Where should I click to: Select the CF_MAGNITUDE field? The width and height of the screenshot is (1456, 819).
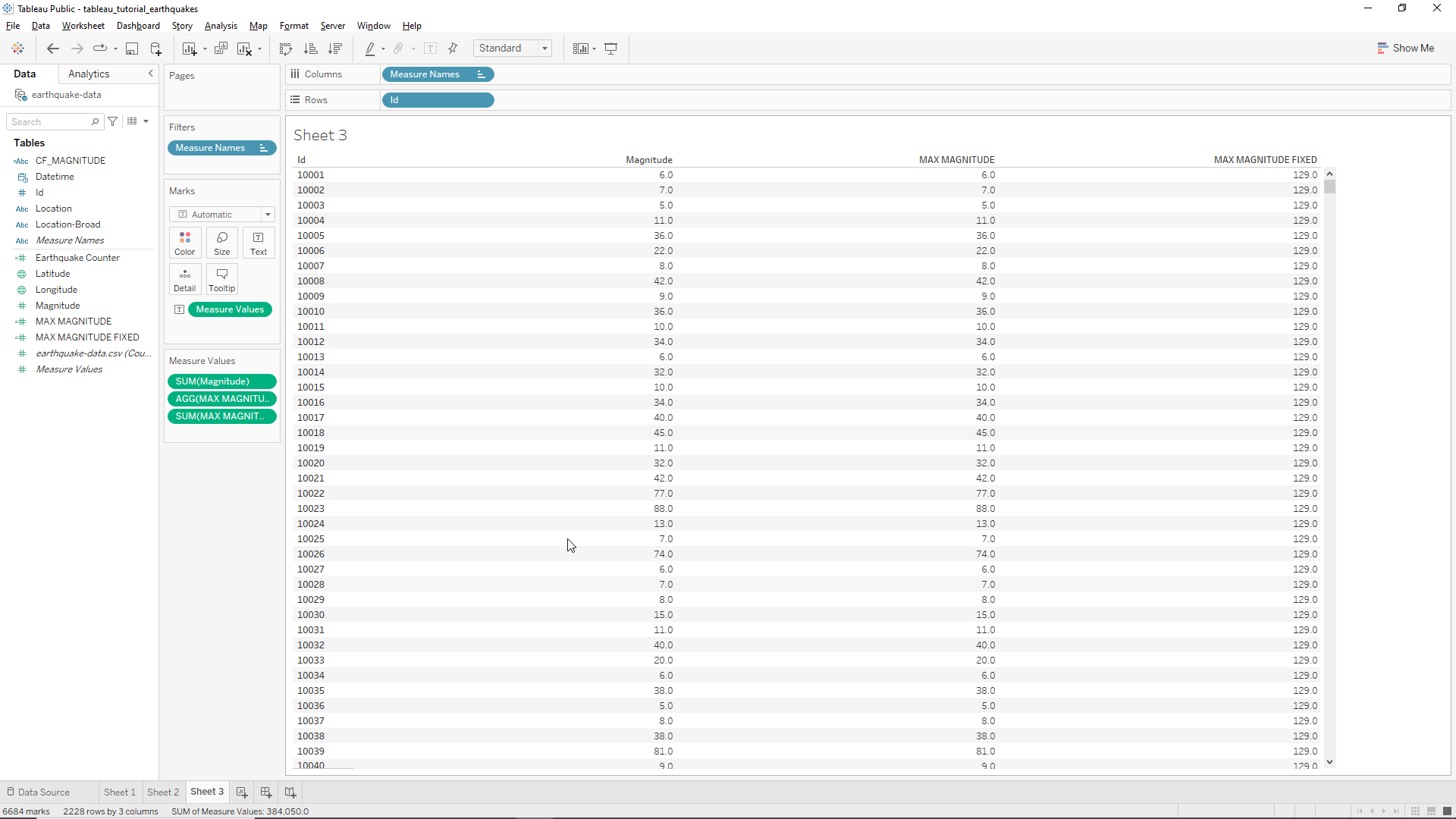71,161
